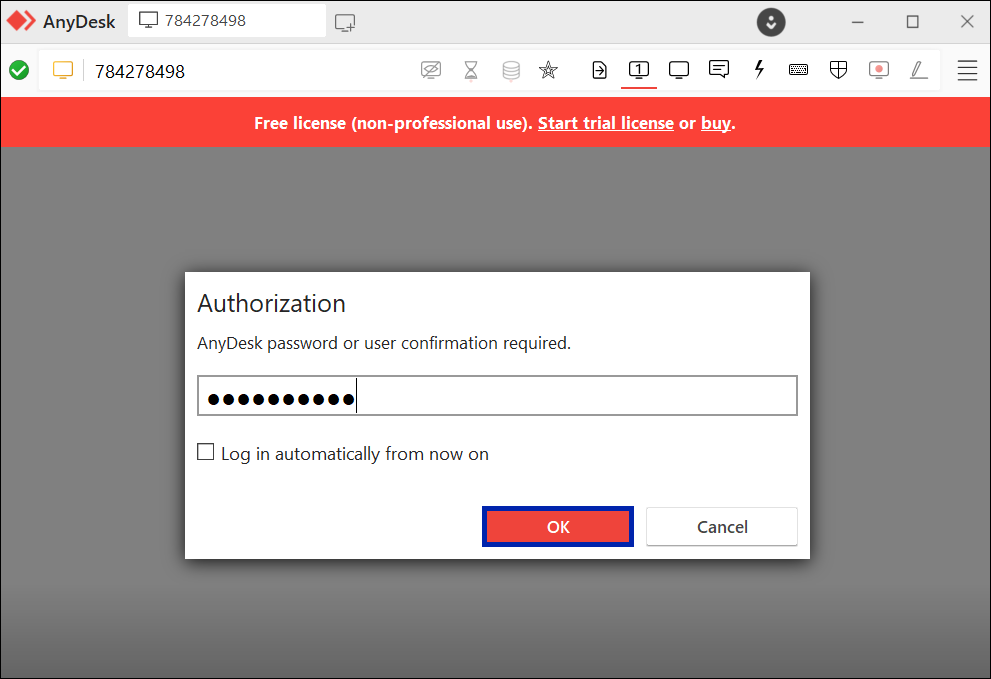Confirm authorization with OK button
Image resolution: width=991 pixels, height=679 pixels.
(558, 527)
